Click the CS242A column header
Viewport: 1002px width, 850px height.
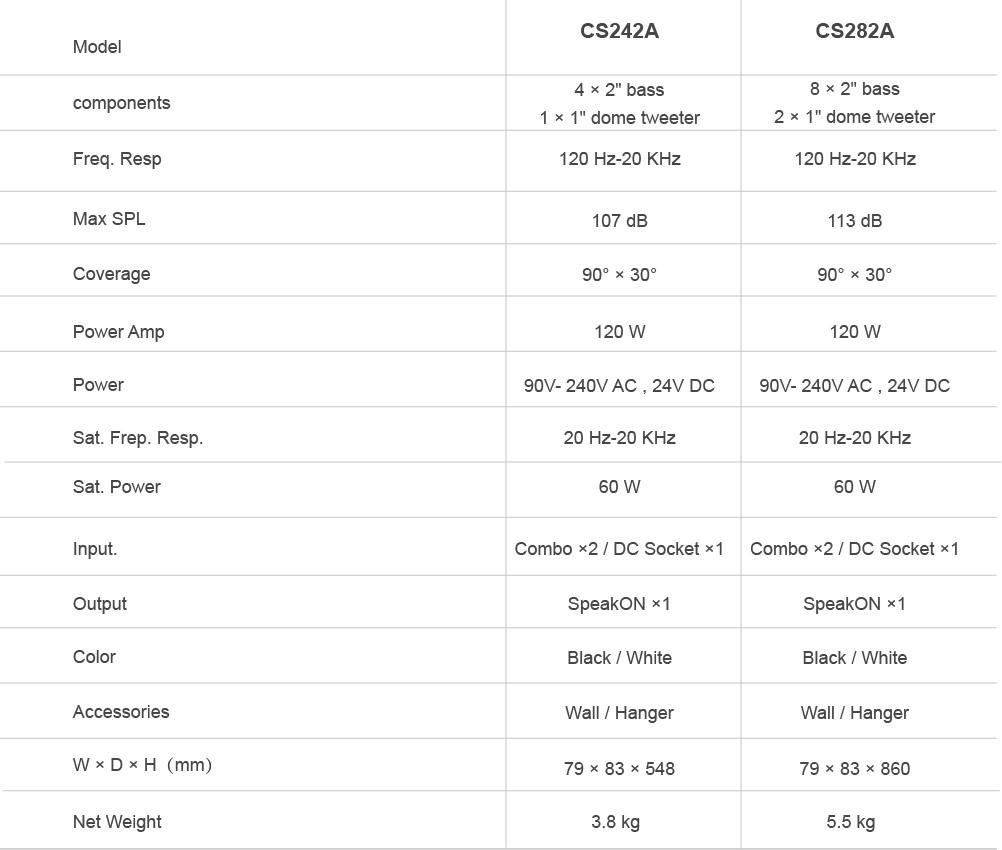coord(619,31)
